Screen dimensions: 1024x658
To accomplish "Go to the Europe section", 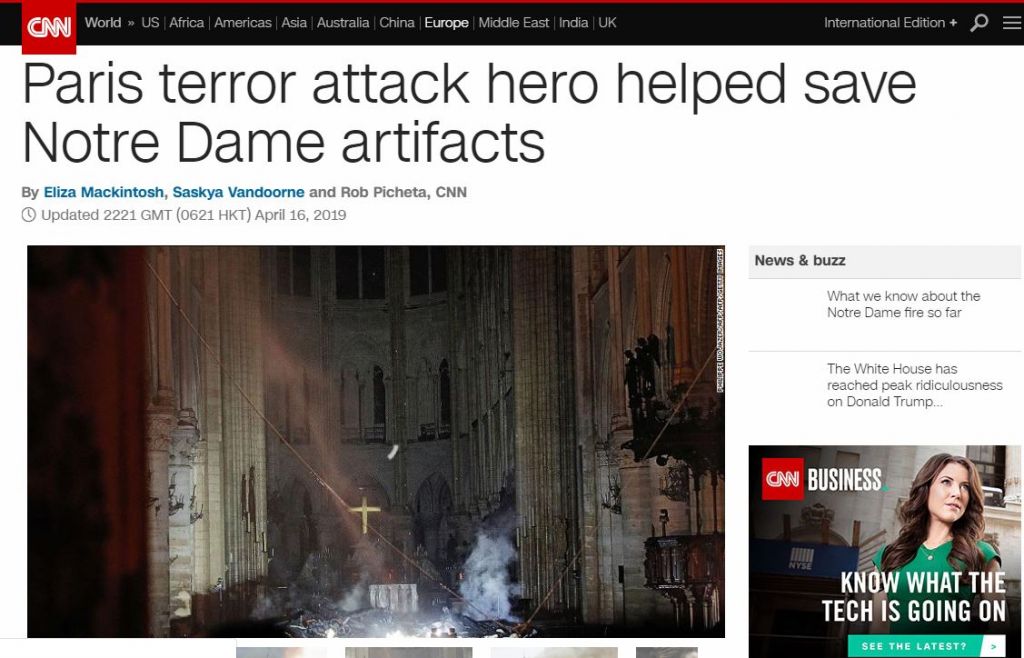I will click(446, 23).
